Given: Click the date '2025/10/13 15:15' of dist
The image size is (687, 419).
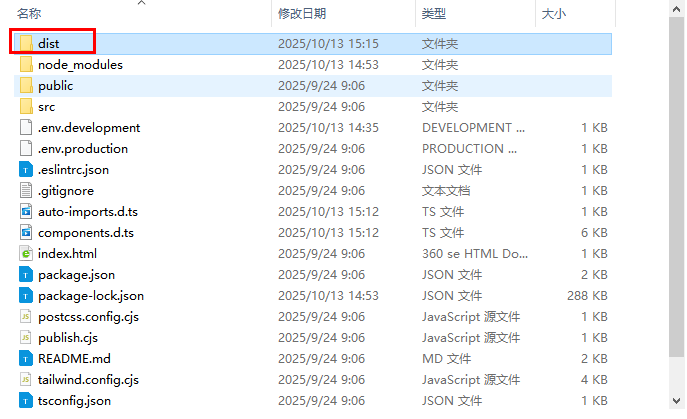Looking at the screenshot, I should point(328,43).
